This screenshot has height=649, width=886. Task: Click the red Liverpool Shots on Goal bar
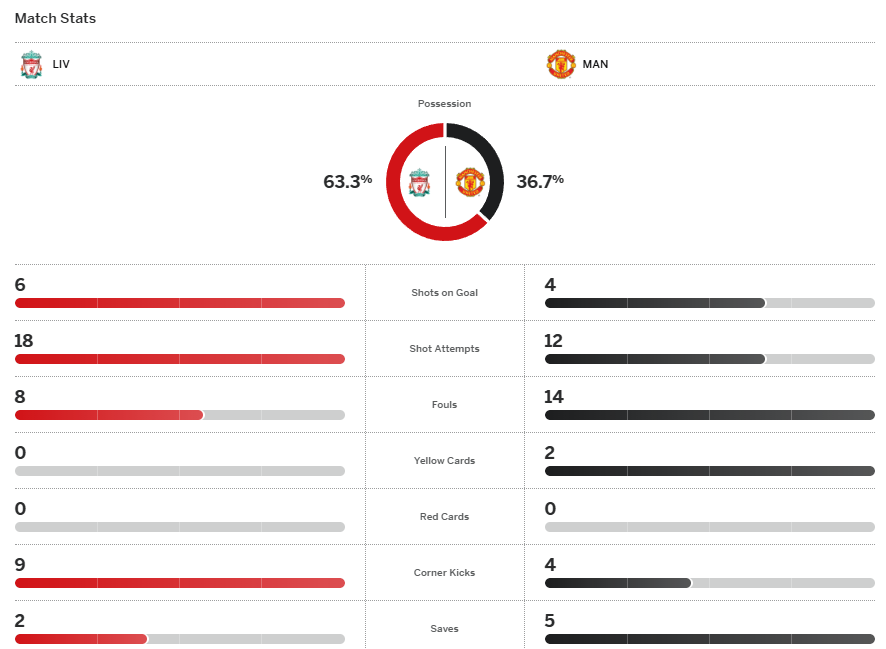coord(180,303)
